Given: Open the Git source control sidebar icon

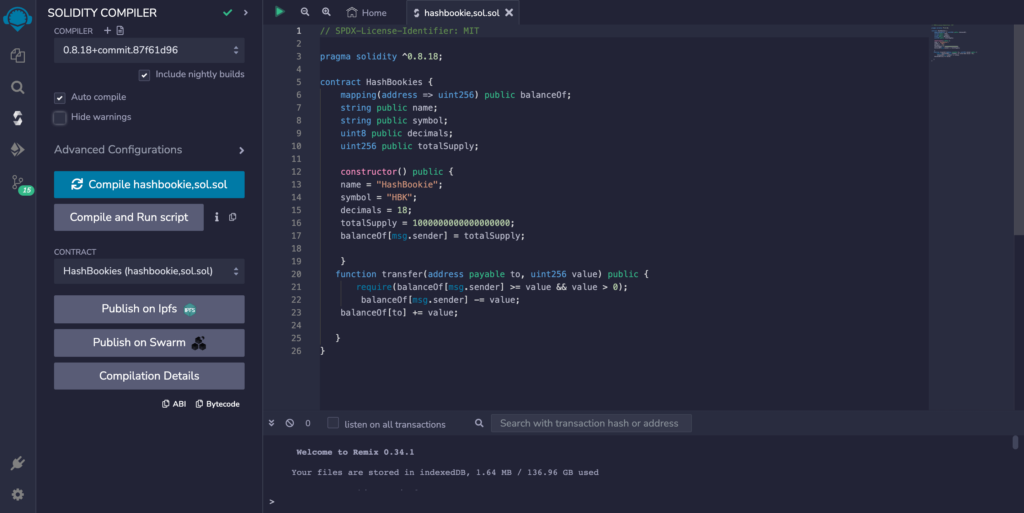Looking at the screenshot, I should point(19,184).
